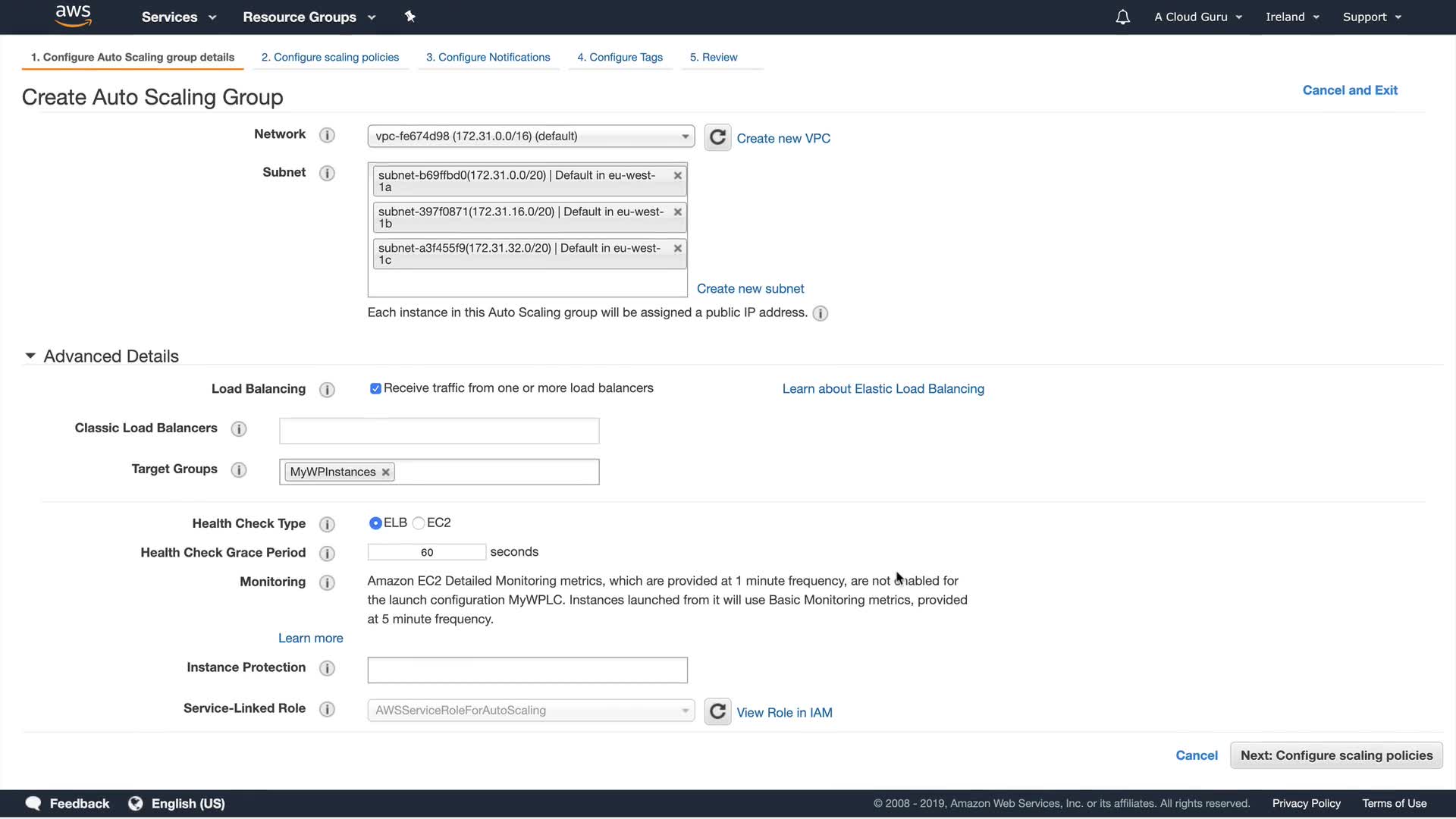The height and width of the screenshot is (819, 1456).
Task: Open the Ireland region dropdown
Action: coord(1292,17)
